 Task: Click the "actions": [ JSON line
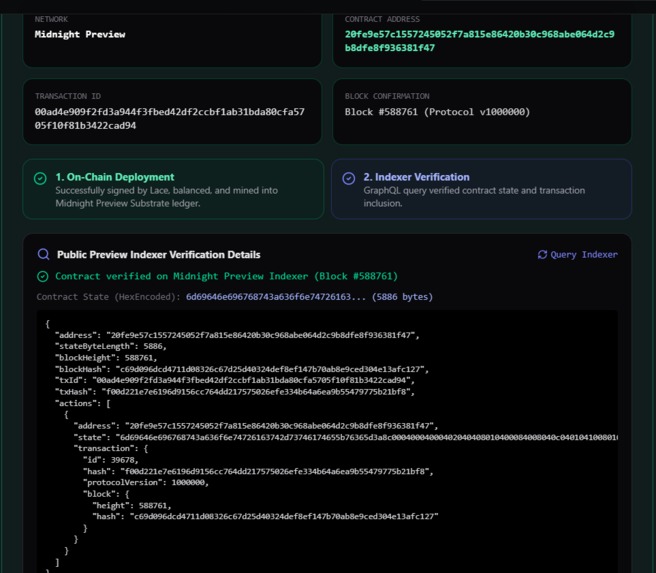(x=83, y=404)
